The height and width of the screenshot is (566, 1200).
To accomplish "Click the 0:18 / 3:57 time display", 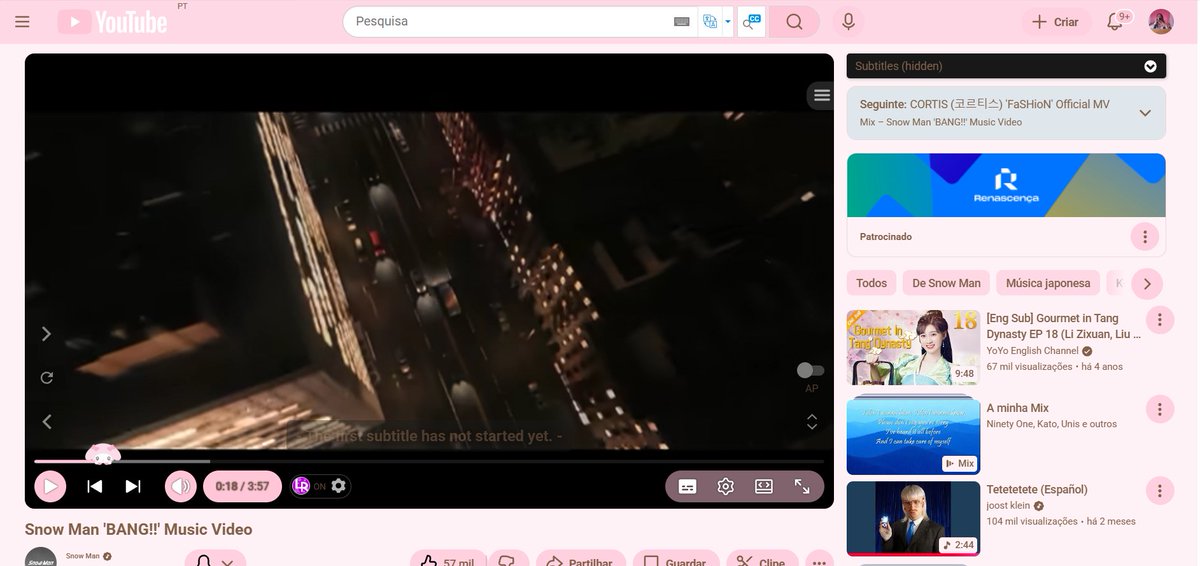I will (242, 487).
